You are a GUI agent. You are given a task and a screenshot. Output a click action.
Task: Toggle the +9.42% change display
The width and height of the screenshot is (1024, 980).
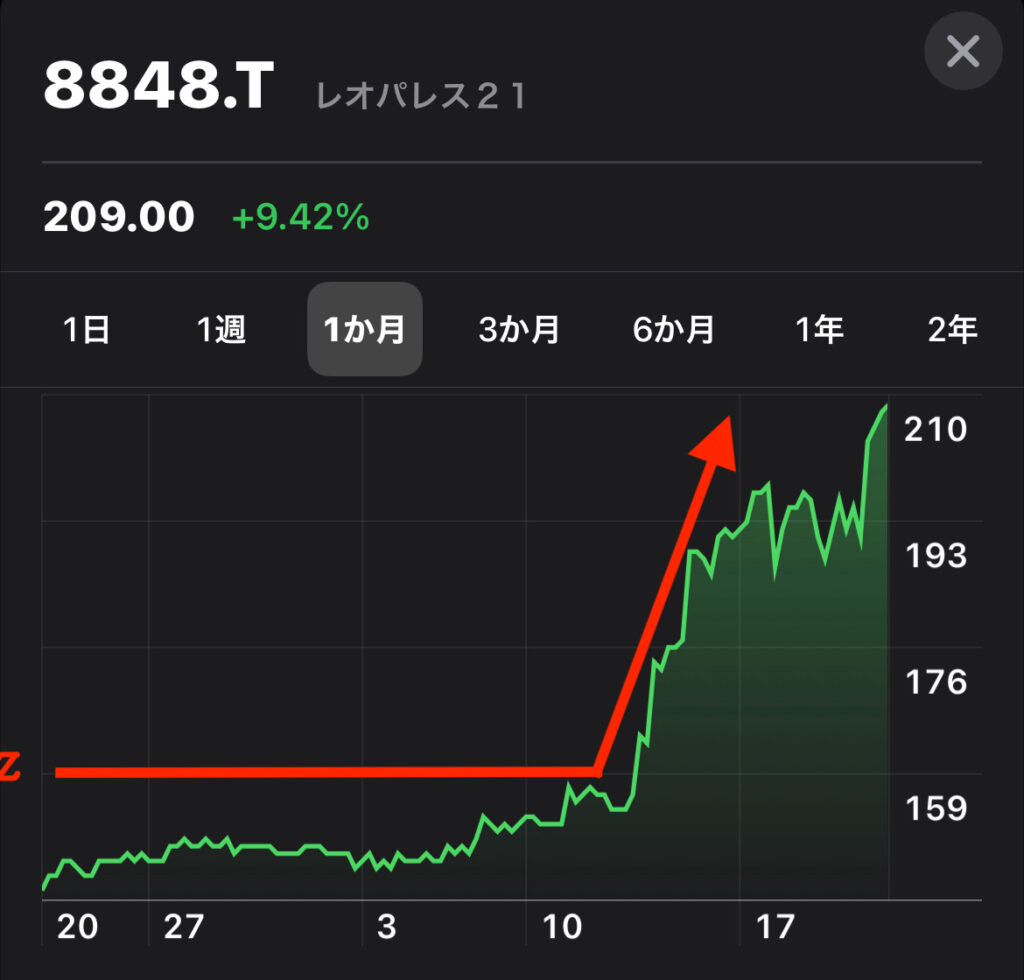(300, 217)
